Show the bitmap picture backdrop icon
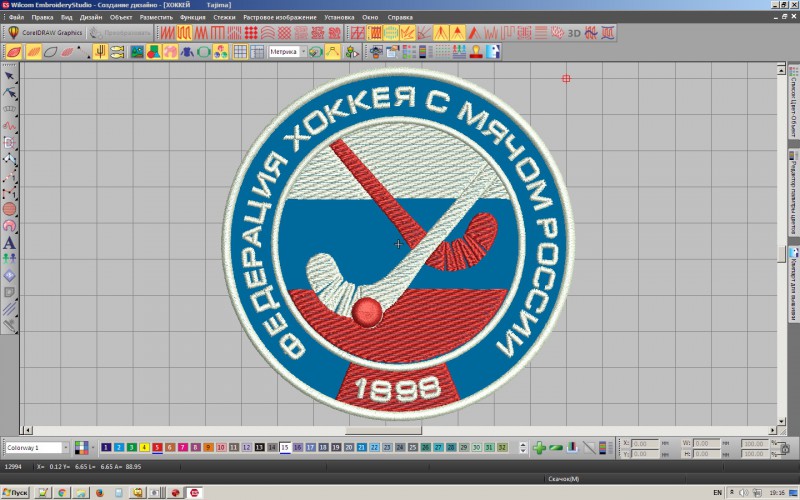Screen dimensions: 800x500 [x=137, y=52]
